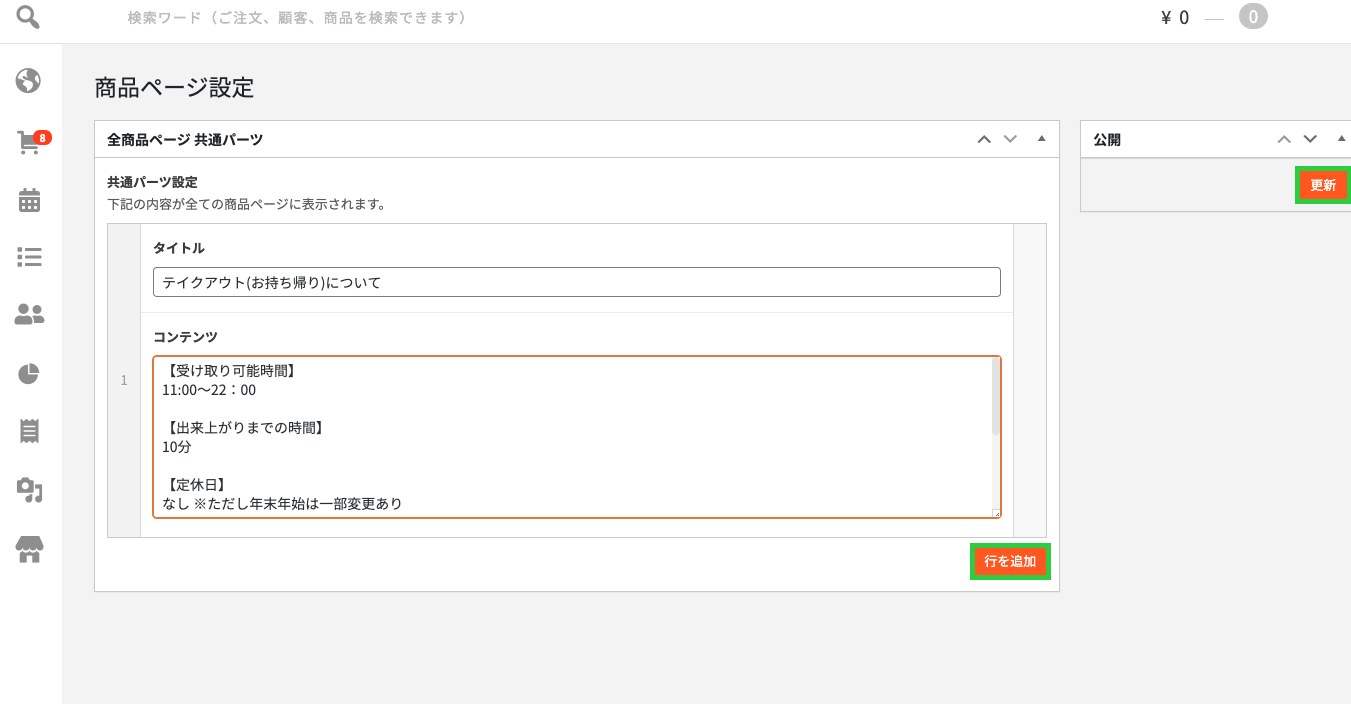This screenshot has height=704, width=1351.
Task: Click the search magnifier icon
Action: (29, 18)
